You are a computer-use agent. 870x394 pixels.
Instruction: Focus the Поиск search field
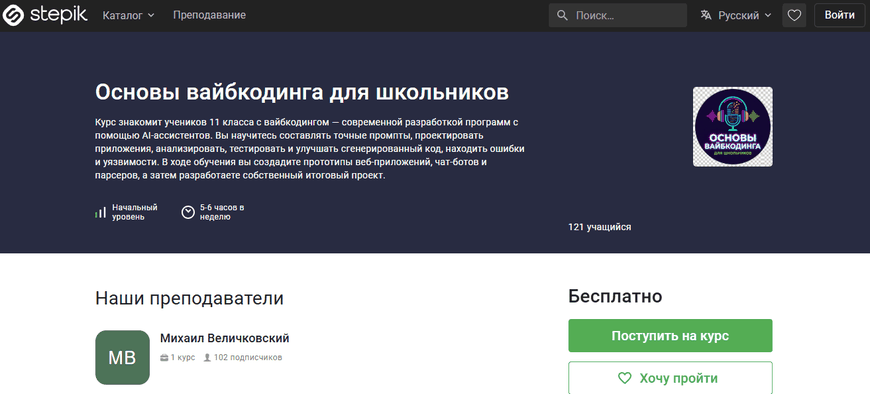tap(618, 16)
